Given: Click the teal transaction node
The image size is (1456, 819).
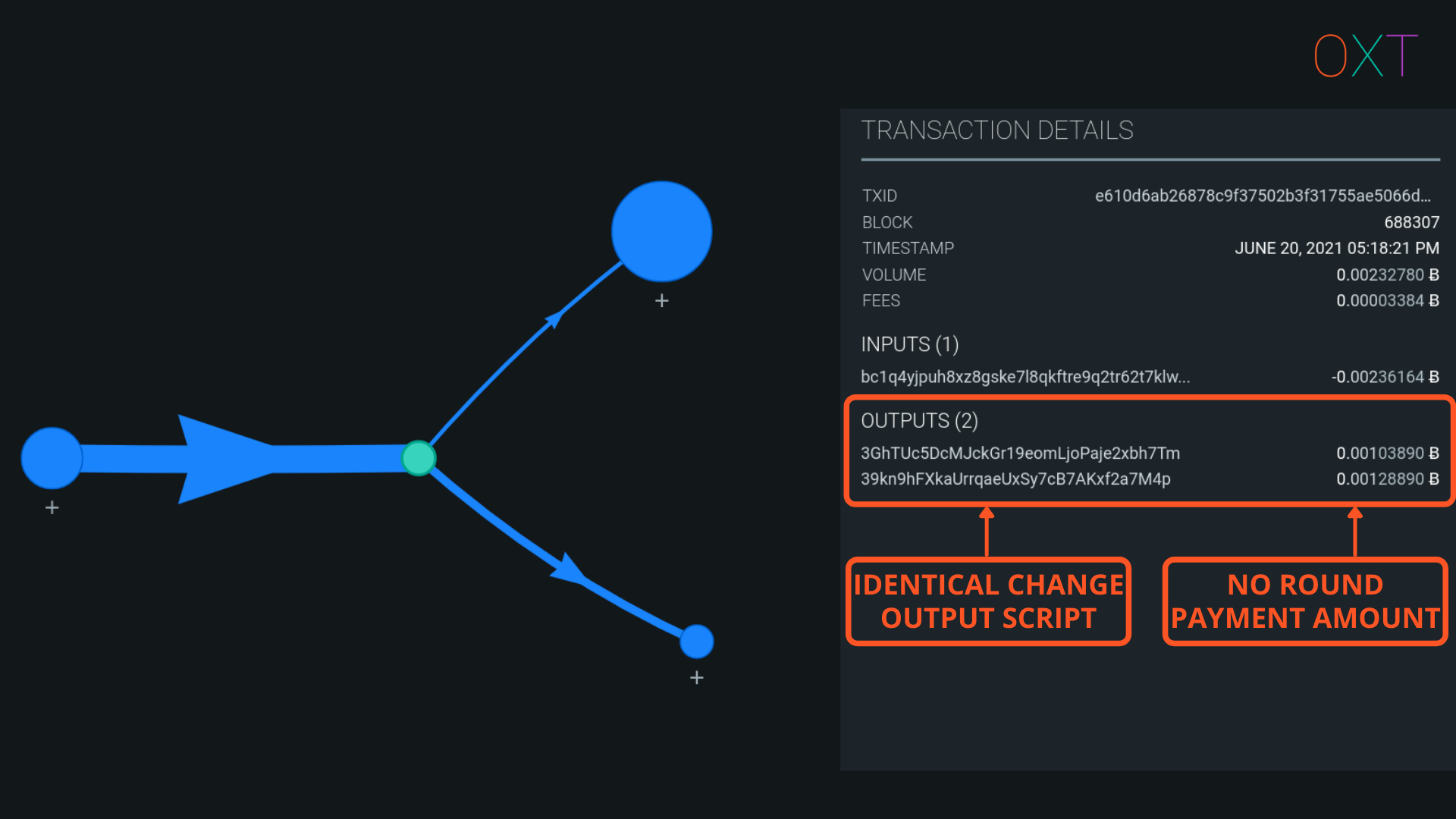Looking at the screenshot, I should pos(419,458).
